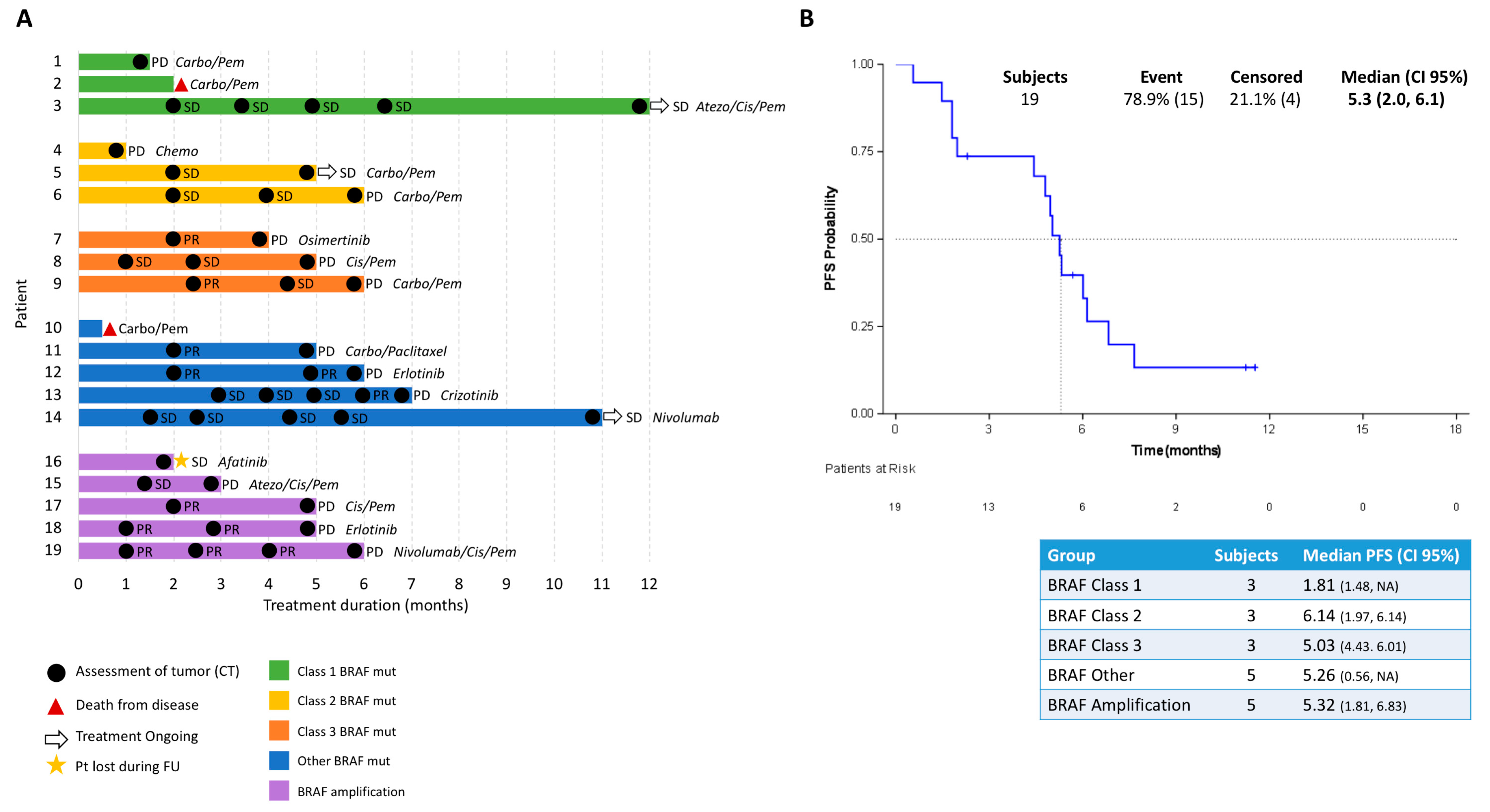Click the purple BRAF amplification legend swatch
The height and width of the screenshot is (812, 1490).
pos(279,791)
